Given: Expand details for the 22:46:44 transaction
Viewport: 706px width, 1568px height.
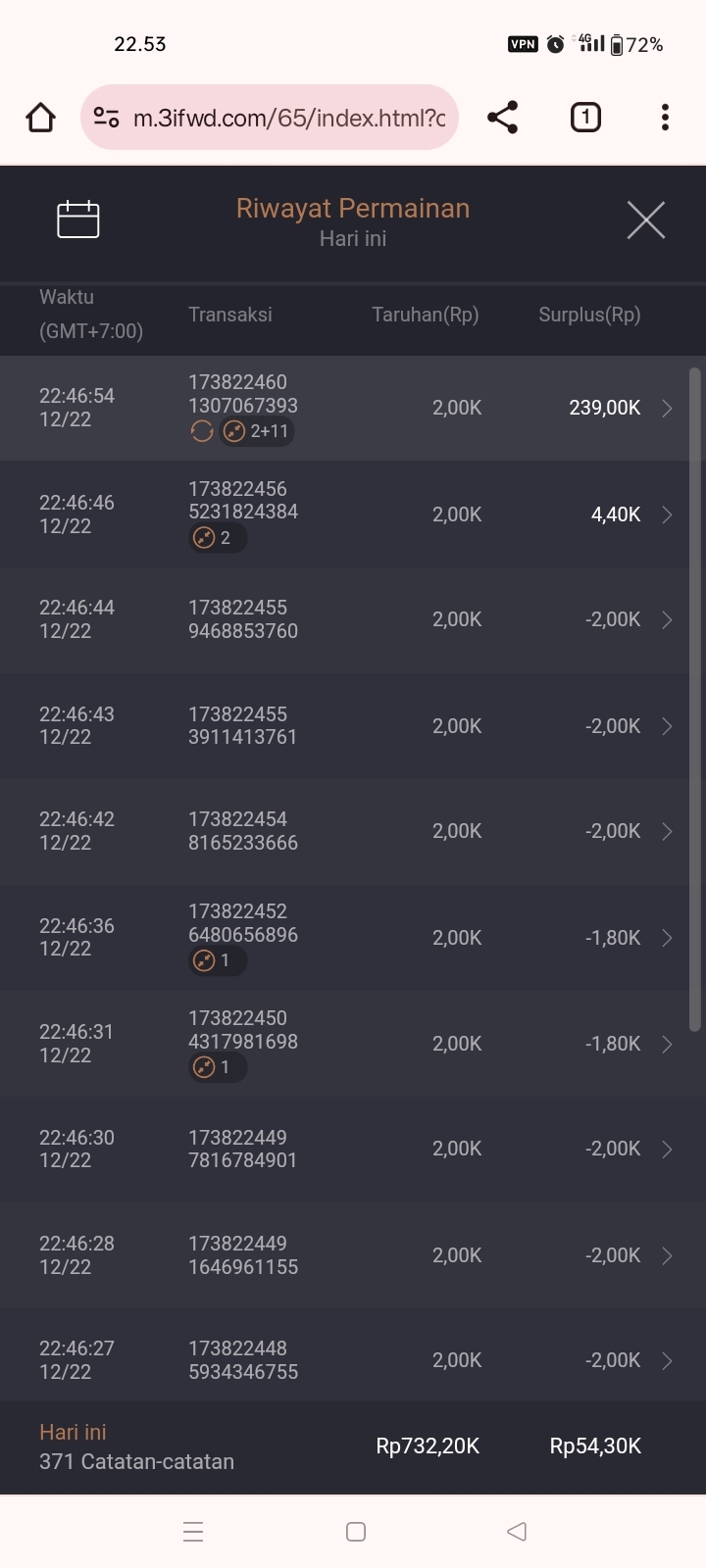Looking at the screenshot, I should tap(667, 620).
